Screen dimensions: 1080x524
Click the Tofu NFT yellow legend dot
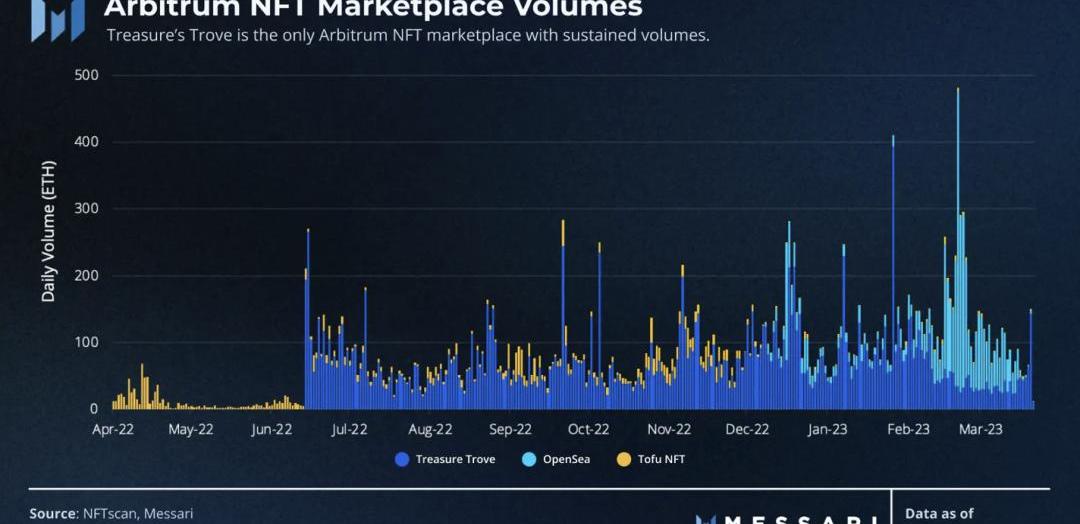[x=624, y=460]
